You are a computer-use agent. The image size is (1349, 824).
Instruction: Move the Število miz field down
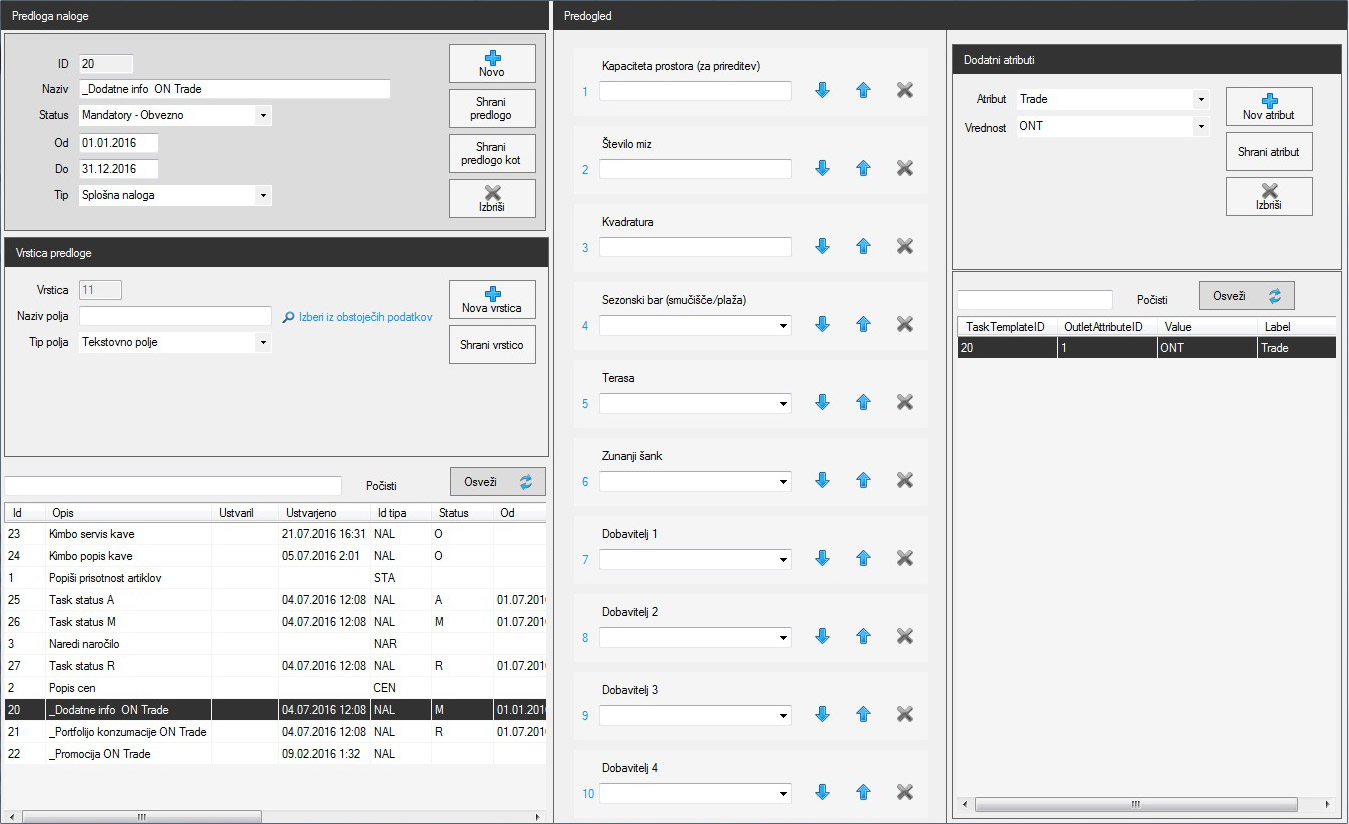tap(823, 168)
